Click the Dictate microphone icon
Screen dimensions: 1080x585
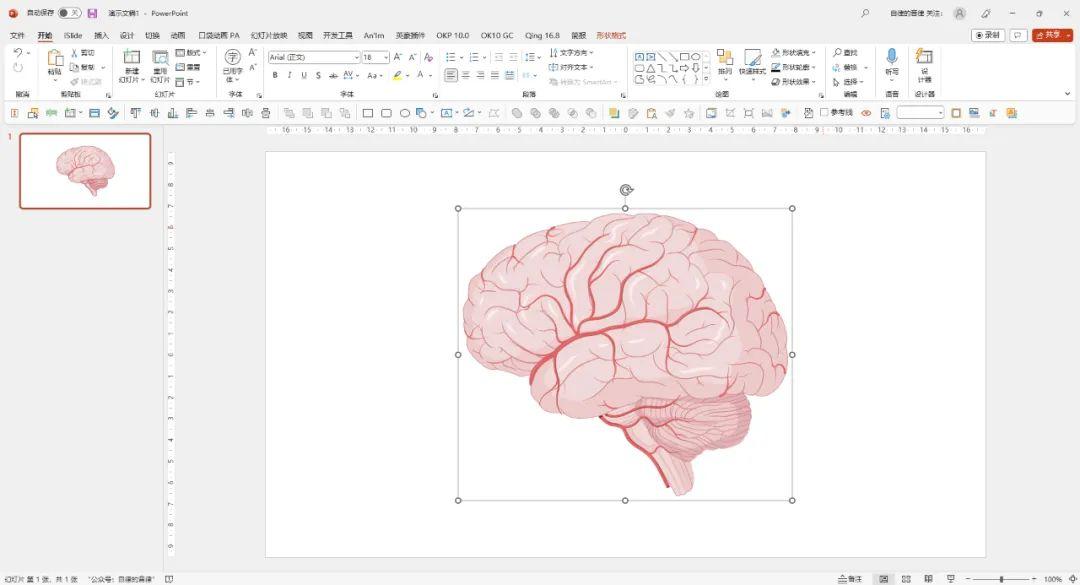(891, 58)
